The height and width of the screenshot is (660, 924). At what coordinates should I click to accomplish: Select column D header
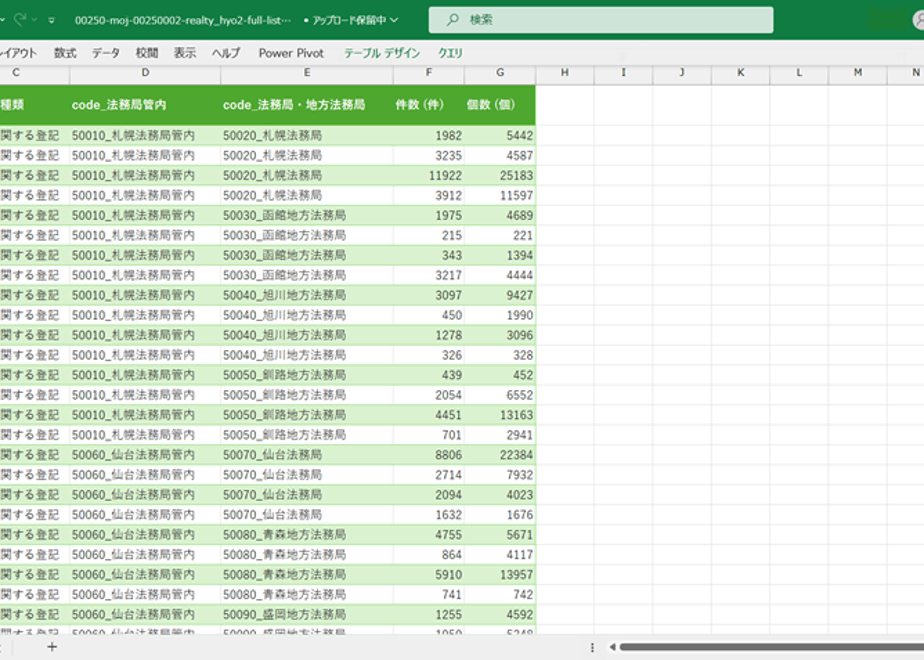[x=145, y=73]
